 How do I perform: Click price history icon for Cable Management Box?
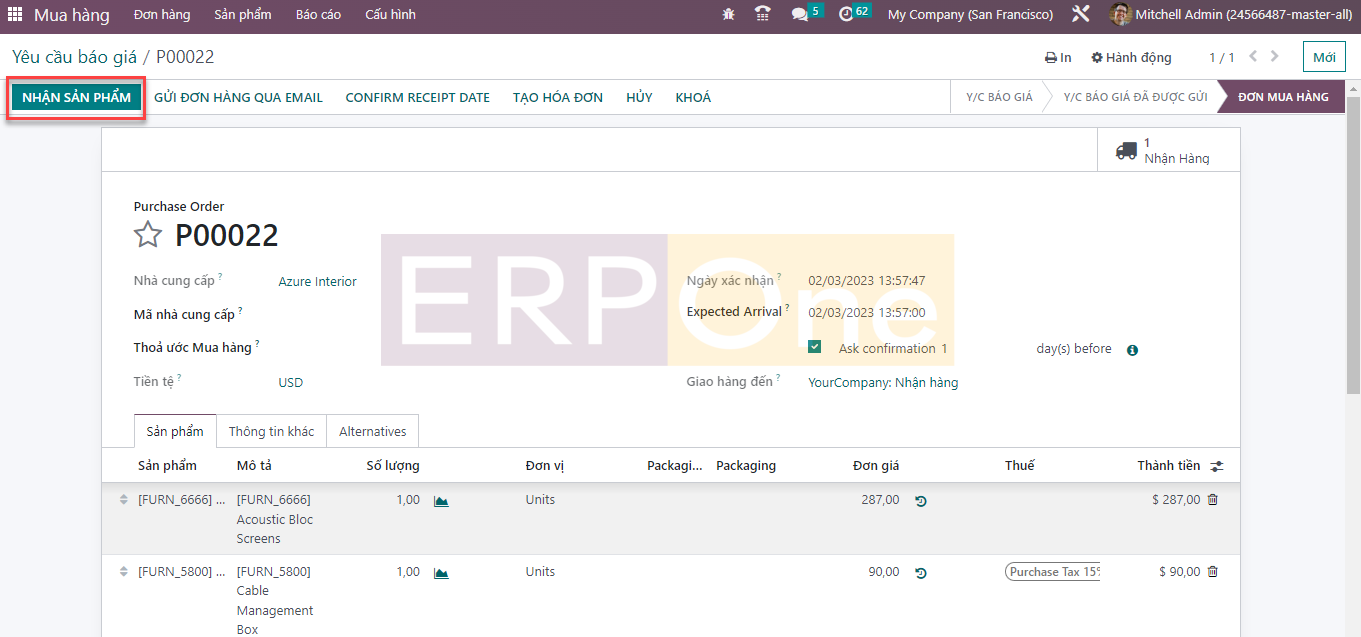920,573
